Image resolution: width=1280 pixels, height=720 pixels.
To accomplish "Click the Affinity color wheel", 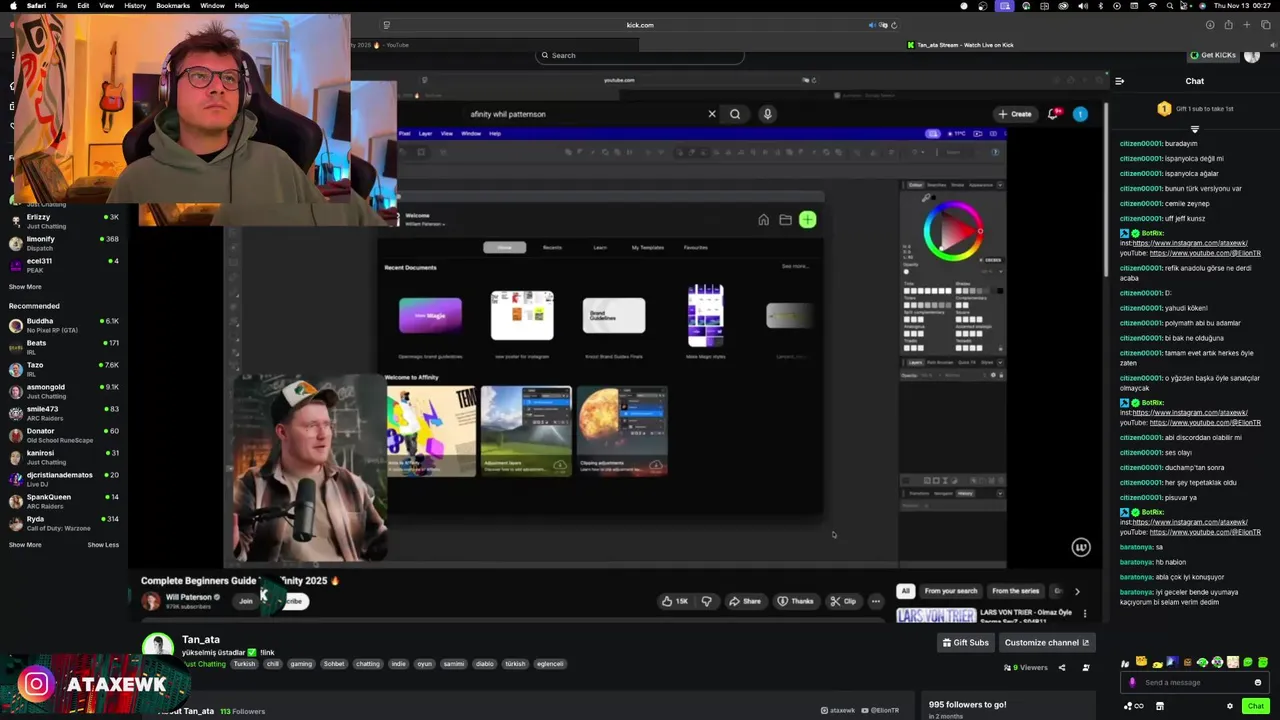I will click(x=953, y=231).
